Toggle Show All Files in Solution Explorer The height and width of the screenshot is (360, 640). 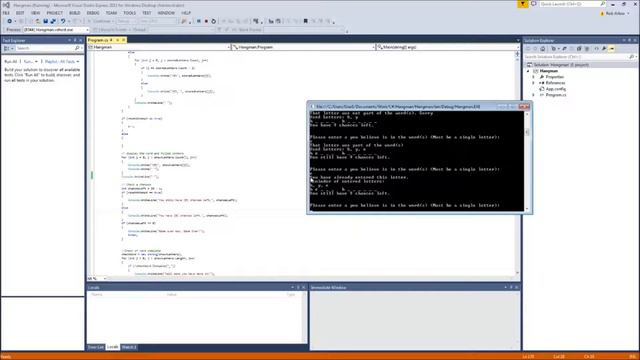[587, 49]
